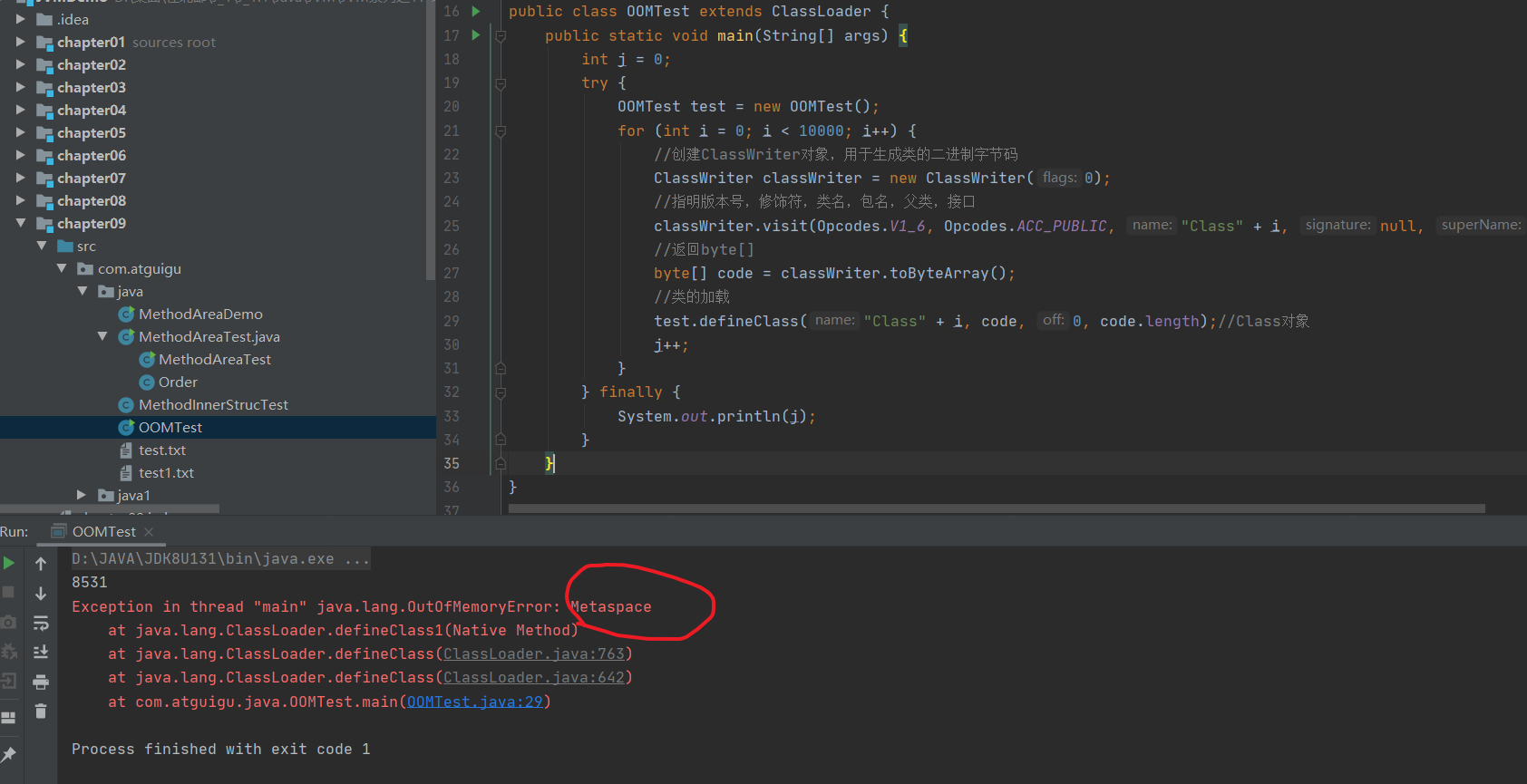This screenshot has height=784, width=1527.
Task: Place cursor on System.out.println(j) line
Action: point(716,416)
